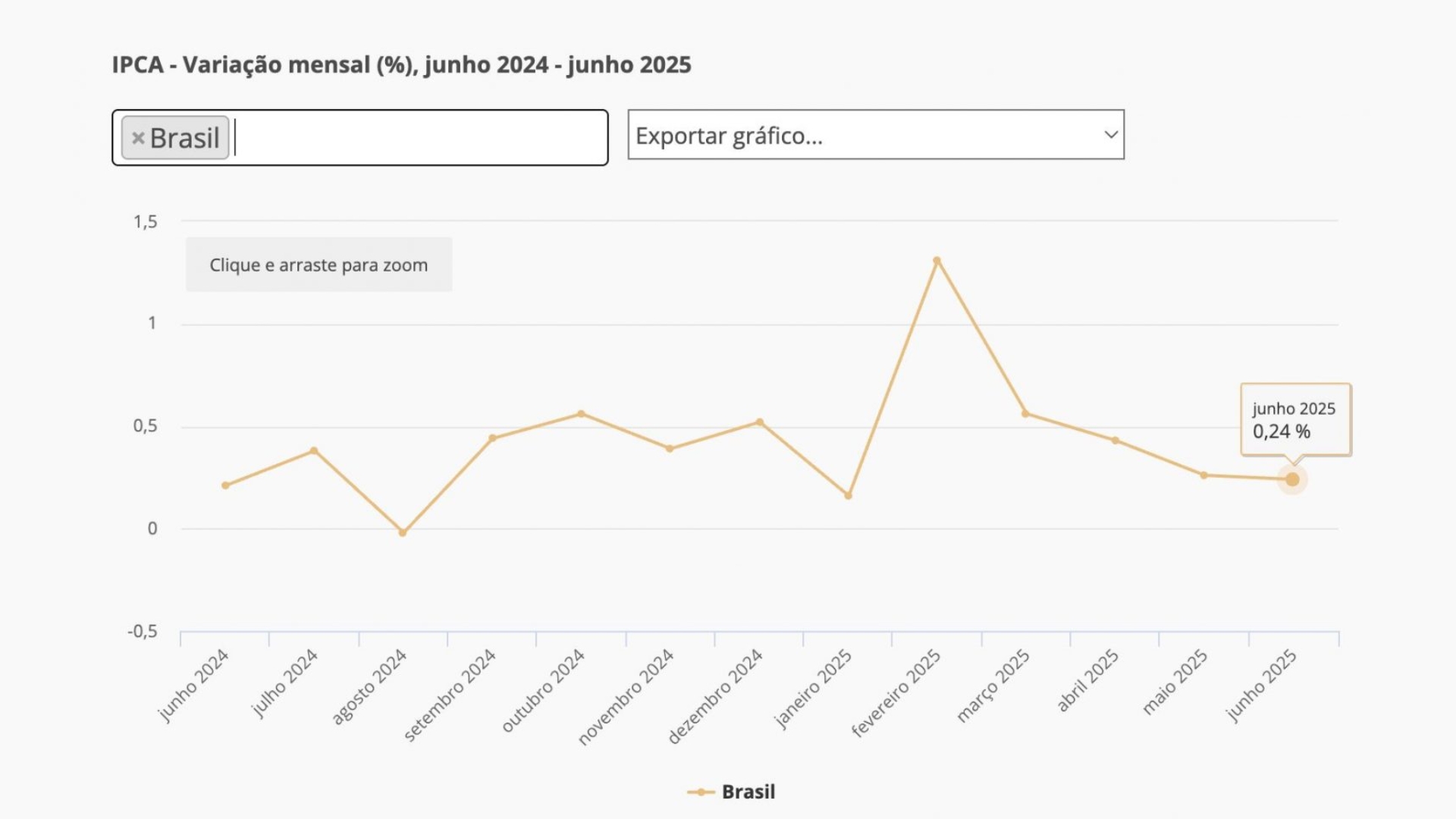Click the 'Clique e arraste para zoom' hint
1456x819 pixels.
point(318,265)
